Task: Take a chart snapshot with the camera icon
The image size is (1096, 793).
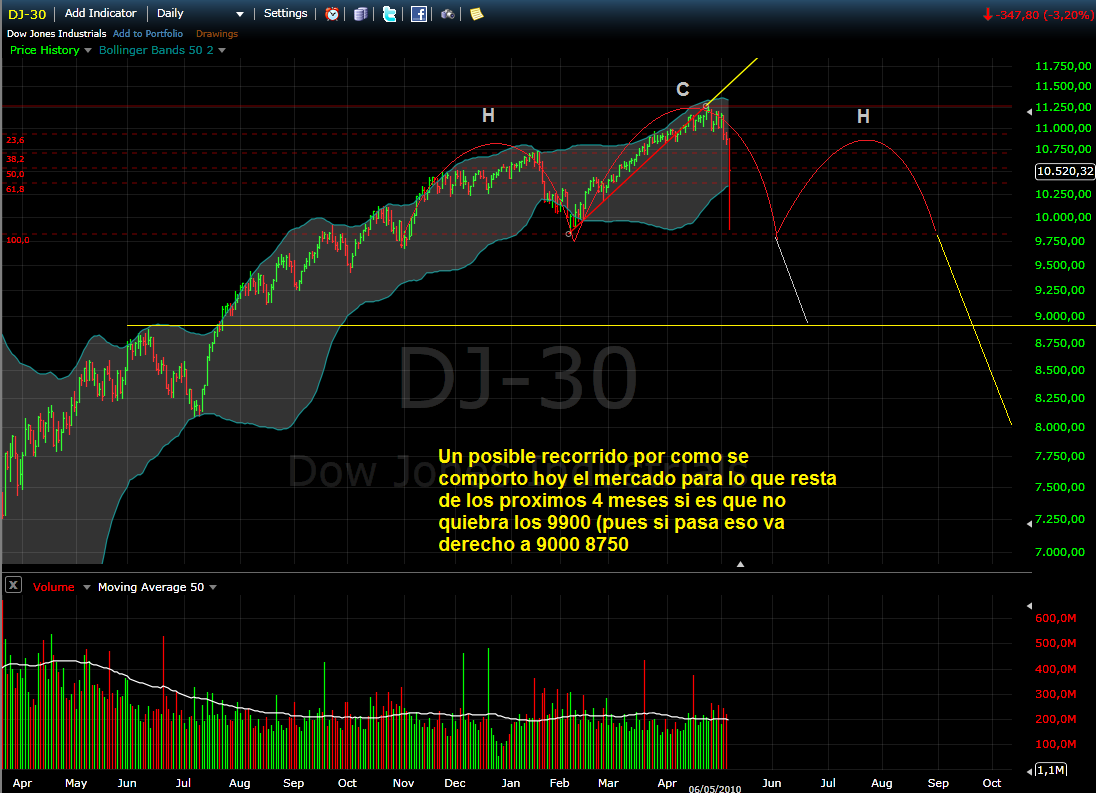Action: [x=448, y=14]
